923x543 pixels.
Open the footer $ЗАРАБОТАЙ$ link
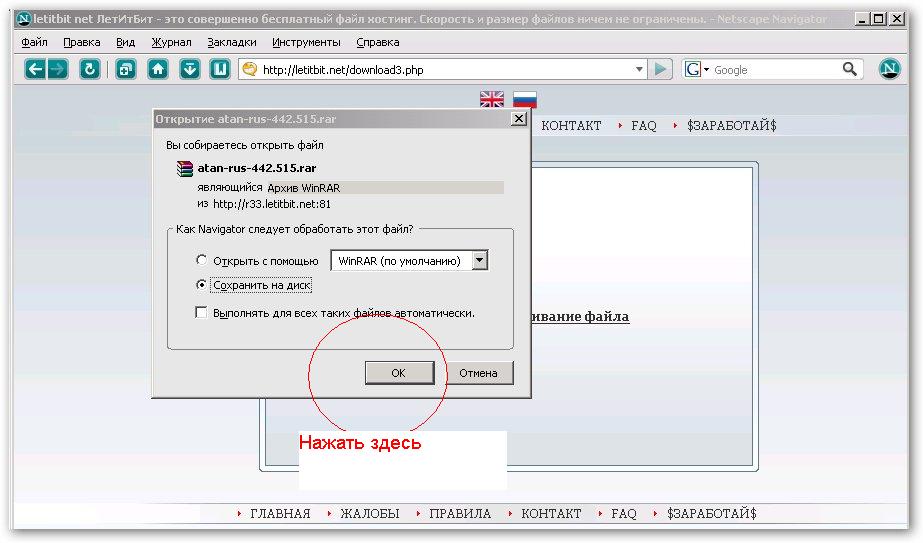[712, 514]
